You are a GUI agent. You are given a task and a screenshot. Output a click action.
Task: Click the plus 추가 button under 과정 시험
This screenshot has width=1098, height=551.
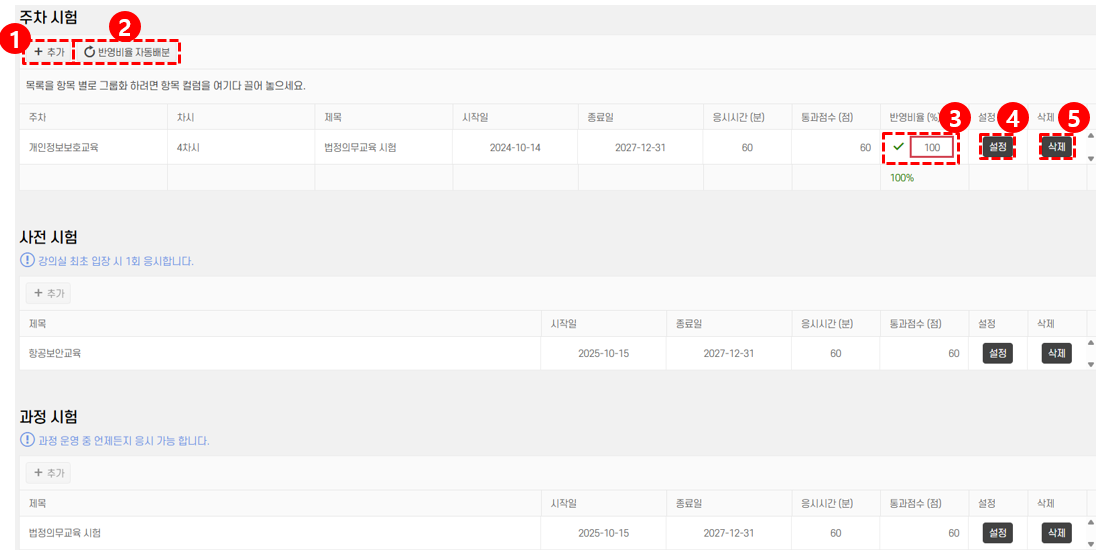click(48, 473)
